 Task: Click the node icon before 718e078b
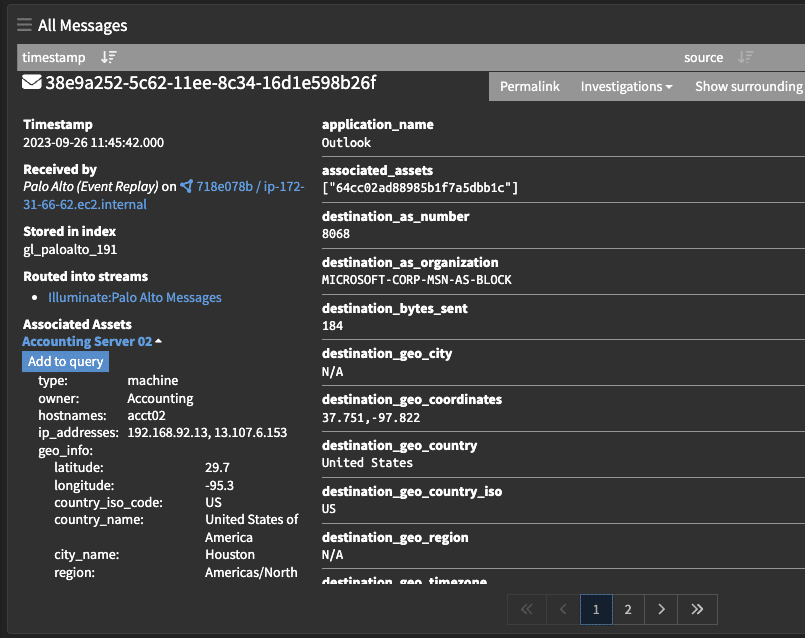tap(186, 187)
